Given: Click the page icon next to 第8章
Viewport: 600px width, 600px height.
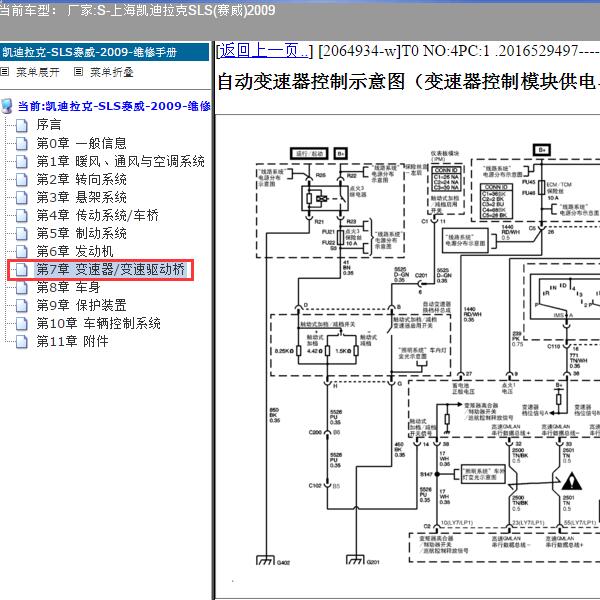Looking at the screenshot, I should (x=22, y=287).
